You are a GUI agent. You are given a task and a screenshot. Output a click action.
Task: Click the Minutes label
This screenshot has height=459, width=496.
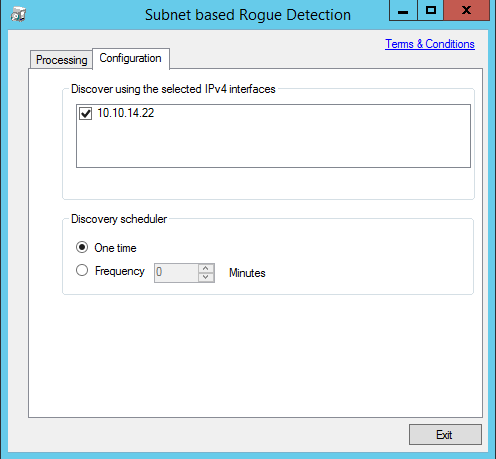point(247,273)
